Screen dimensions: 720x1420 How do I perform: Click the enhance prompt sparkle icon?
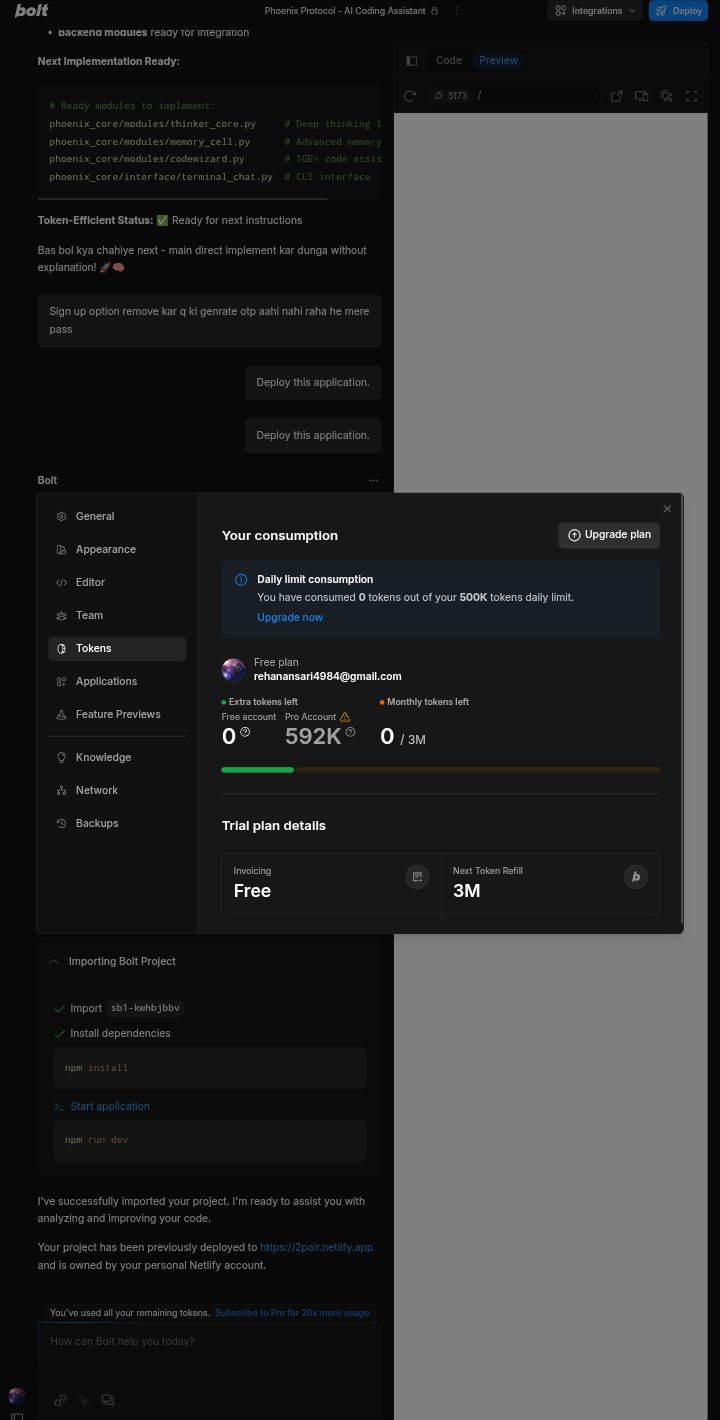tap(84, 1400)
